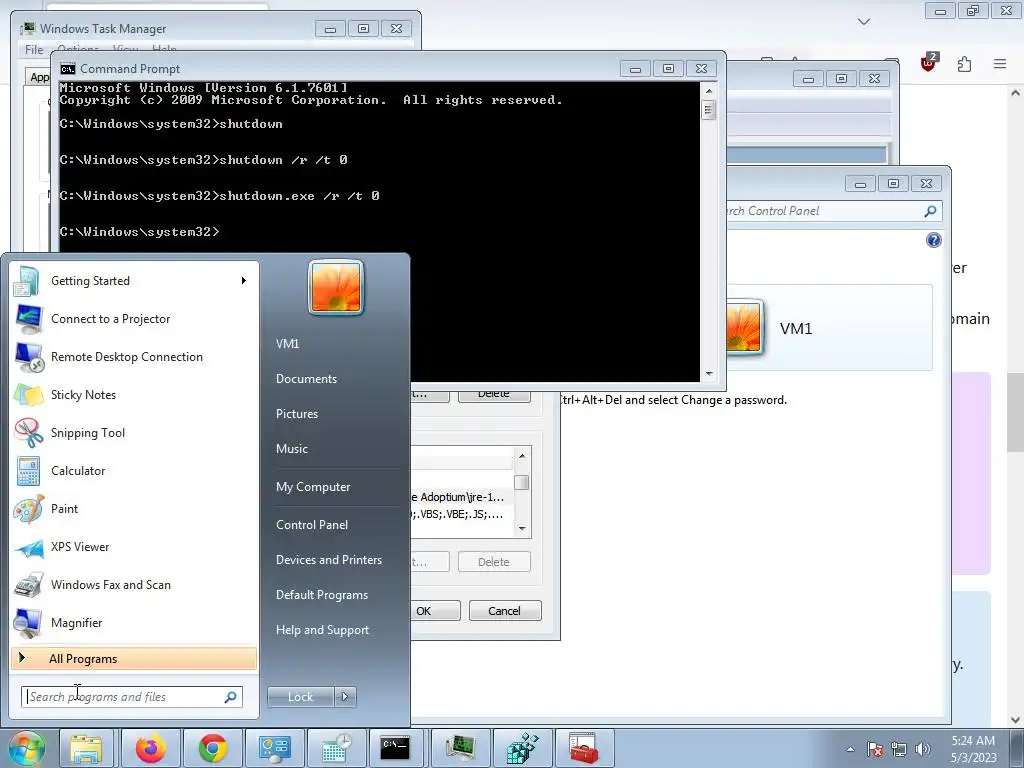Open My Computer from Start menu
The height and width of the screenshot is (768, 1024).
click(313, 487)
